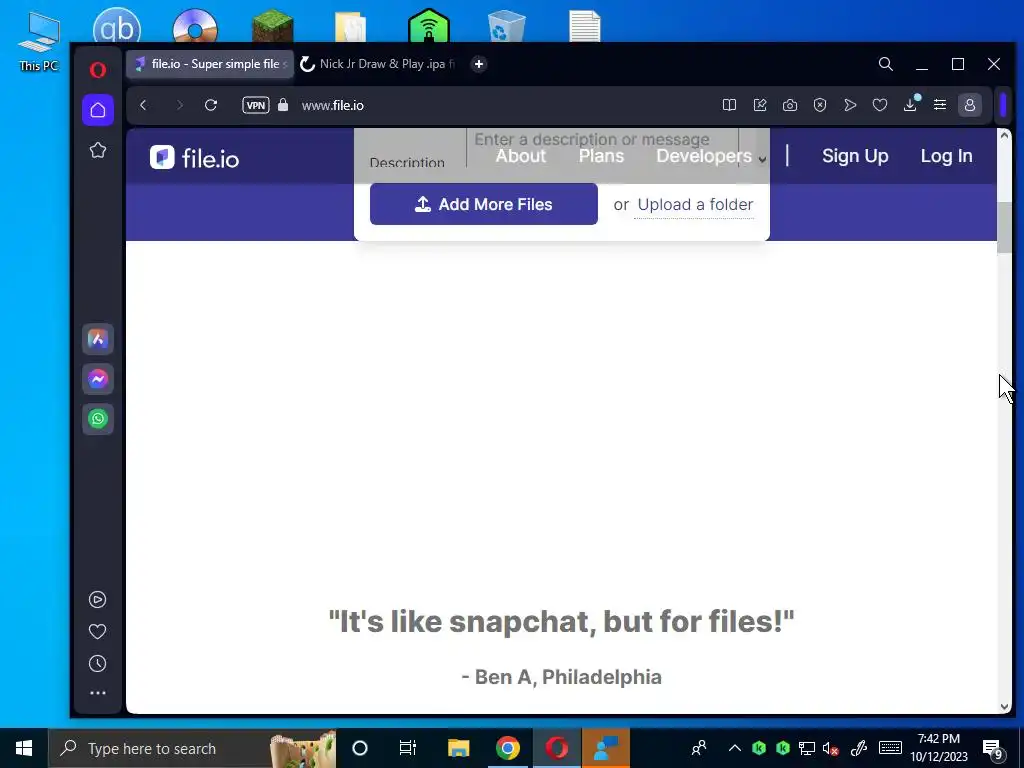Image resolution: width=1024 pixels, height=768 pixels.
Task: Open File Explorer from taskbar
Action: pos(458,748)
